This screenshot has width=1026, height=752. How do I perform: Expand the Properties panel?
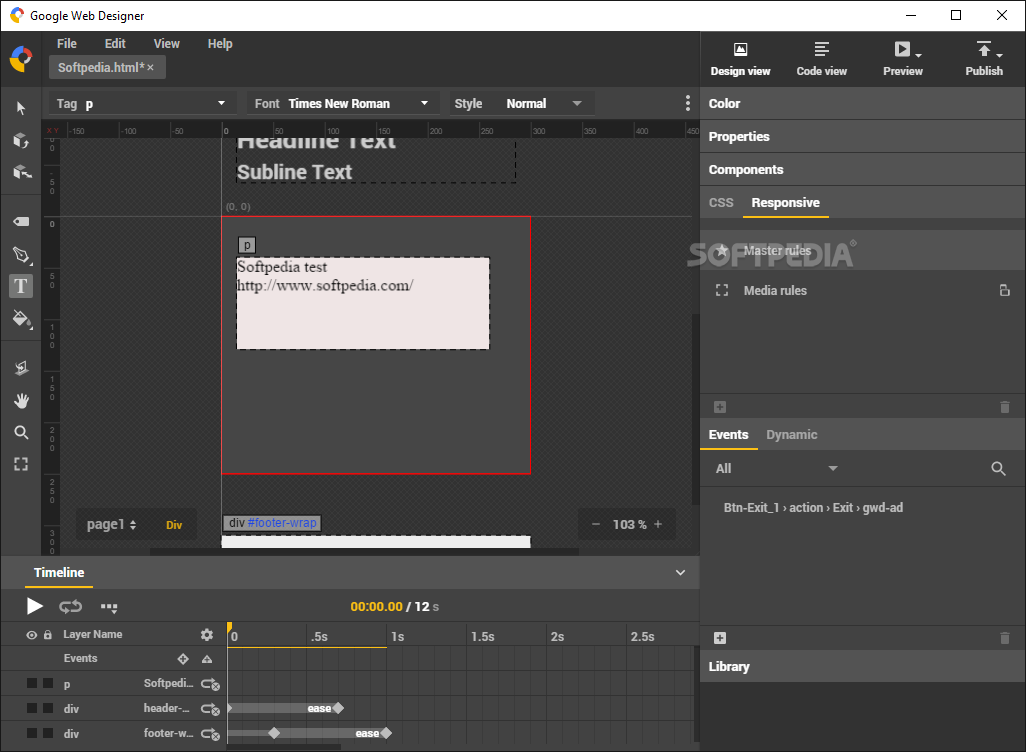click(x=862, y=136)
